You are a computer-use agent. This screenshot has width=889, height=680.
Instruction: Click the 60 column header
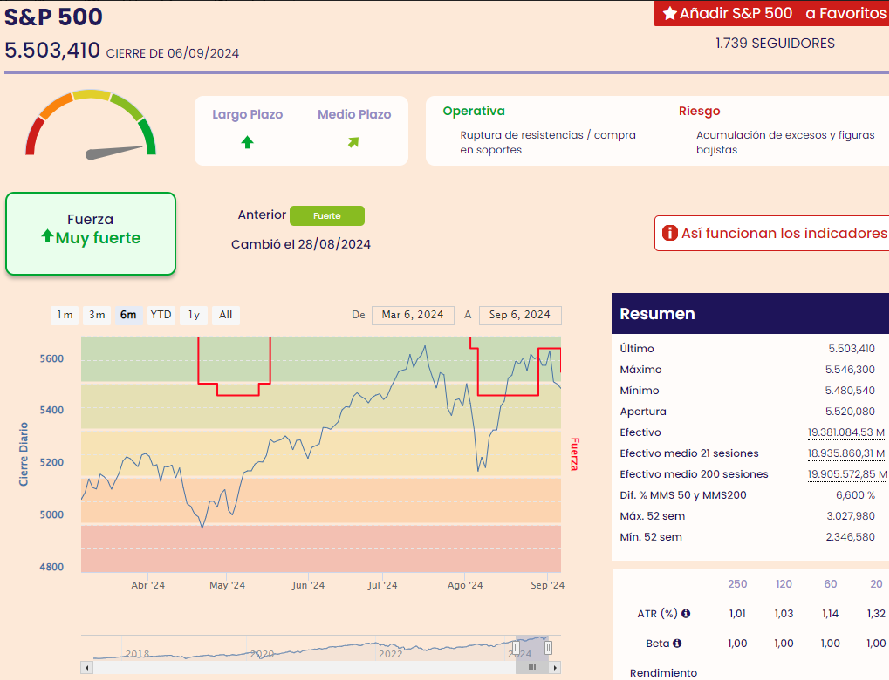(x=831, y=584)
